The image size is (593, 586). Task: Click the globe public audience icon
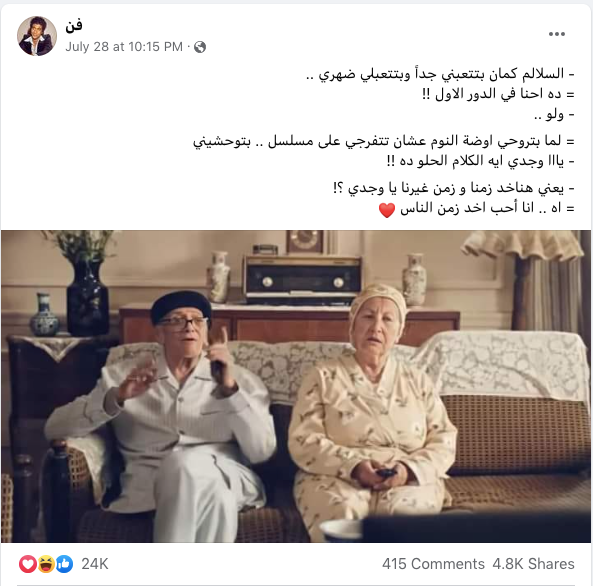click(x=200, y=47)
